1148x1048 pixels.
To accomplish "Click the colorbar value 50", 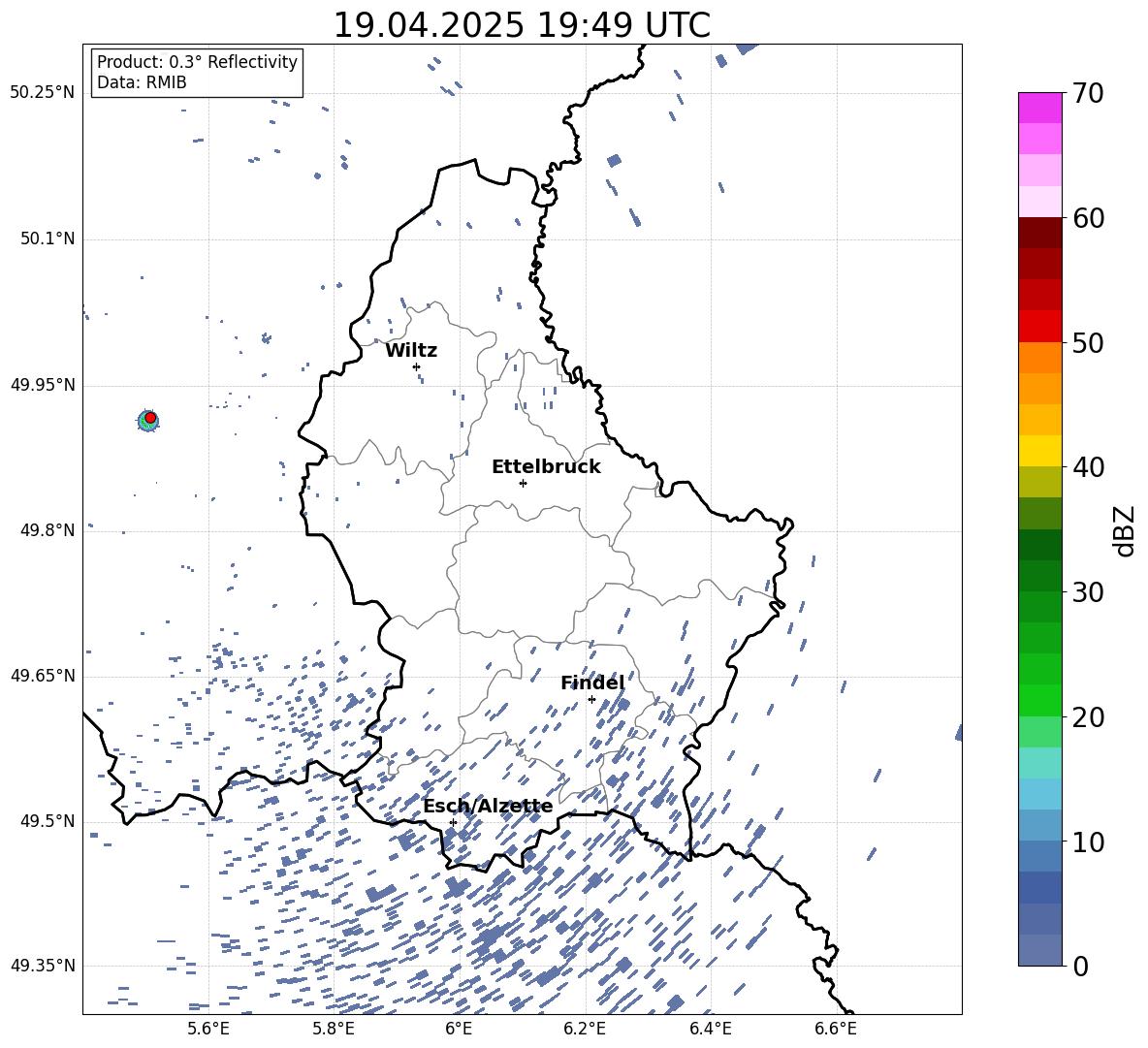I will (x=1089, y=342).
